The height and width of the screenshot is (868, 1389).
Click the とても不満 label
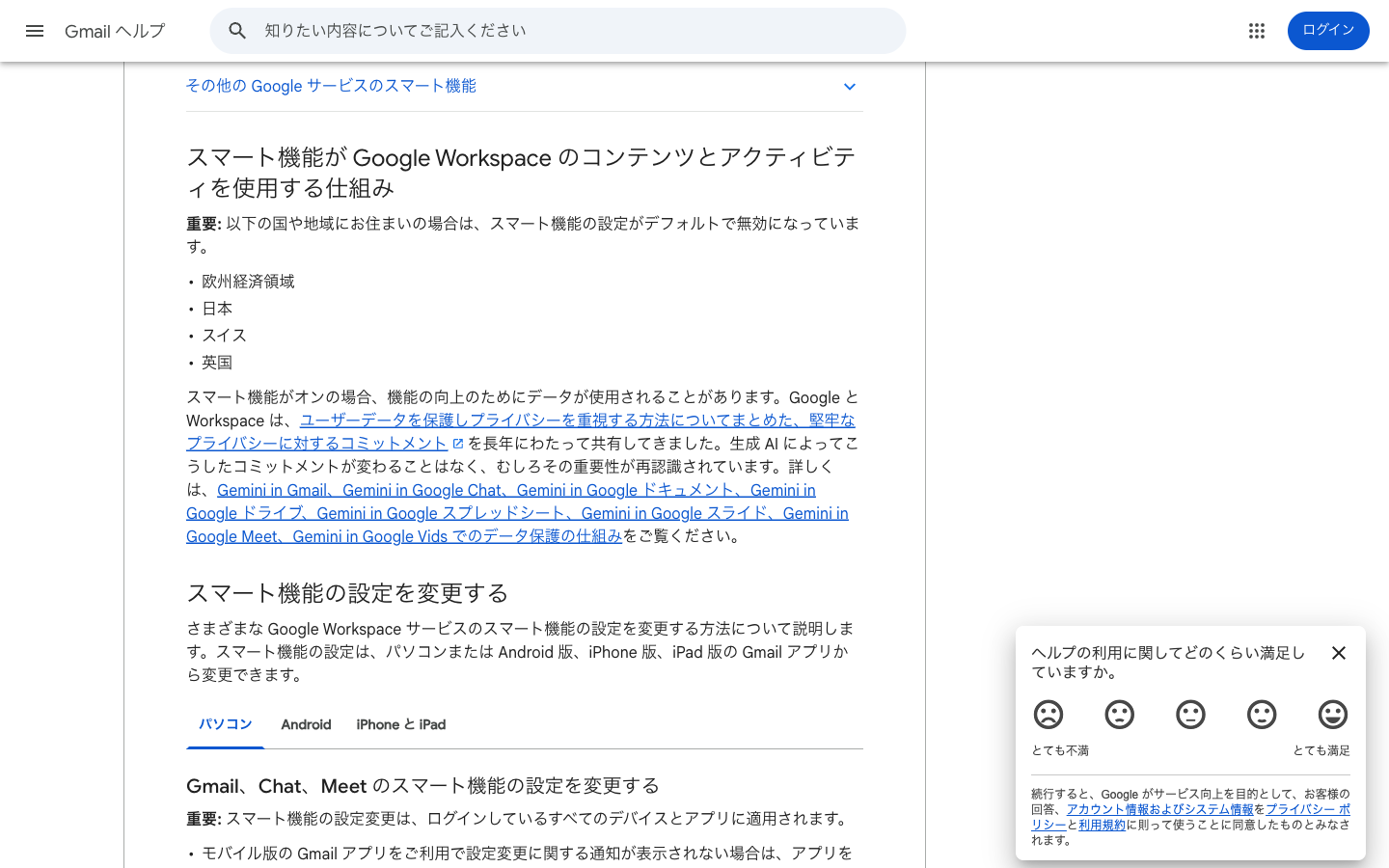[1060, 750]
